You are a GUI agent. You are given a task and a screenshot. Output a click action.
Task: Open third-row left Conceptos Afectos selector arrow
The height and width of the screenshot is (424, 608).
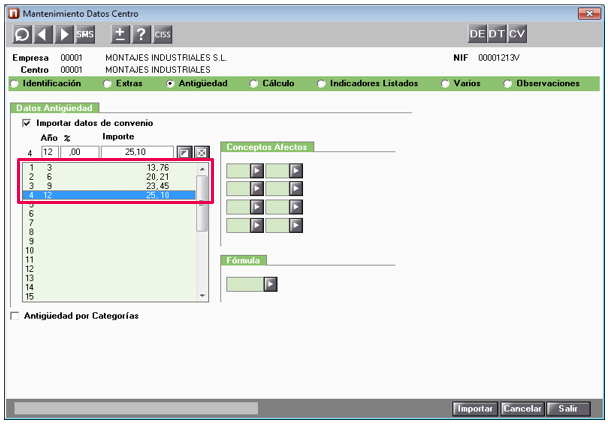coord(257,207)
